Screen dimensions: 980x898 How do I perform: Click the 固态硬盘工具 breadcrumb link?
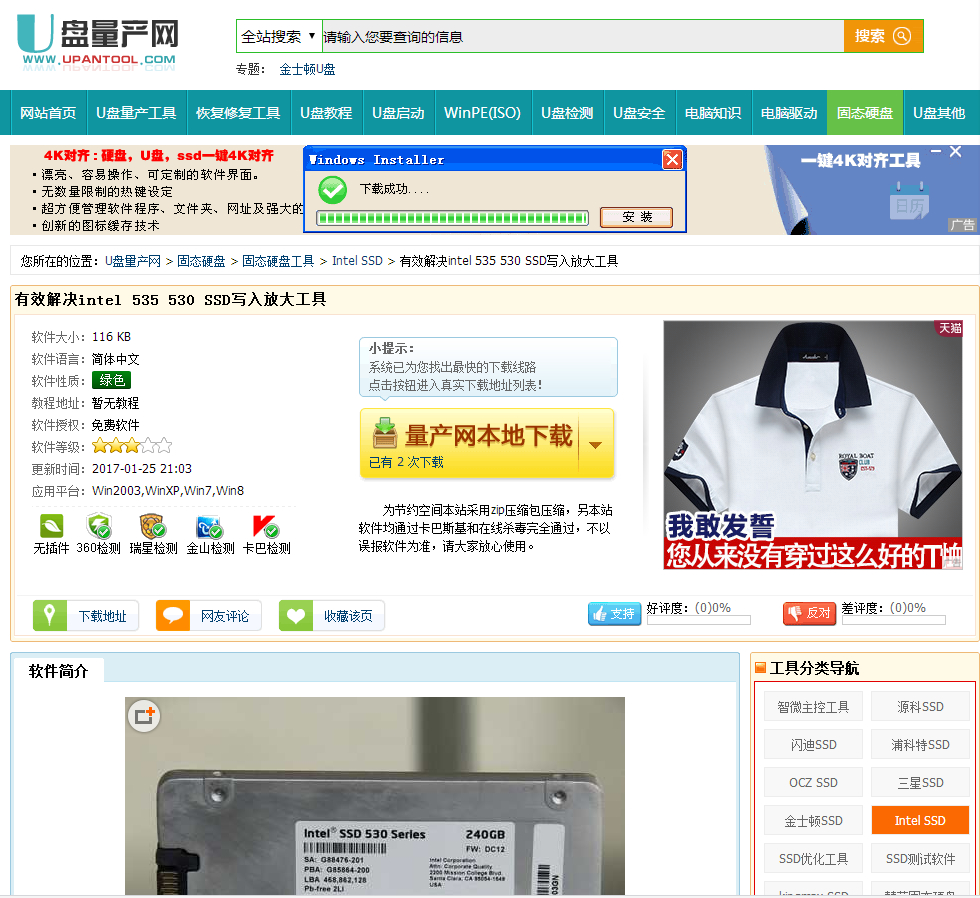tap(278, 261)
